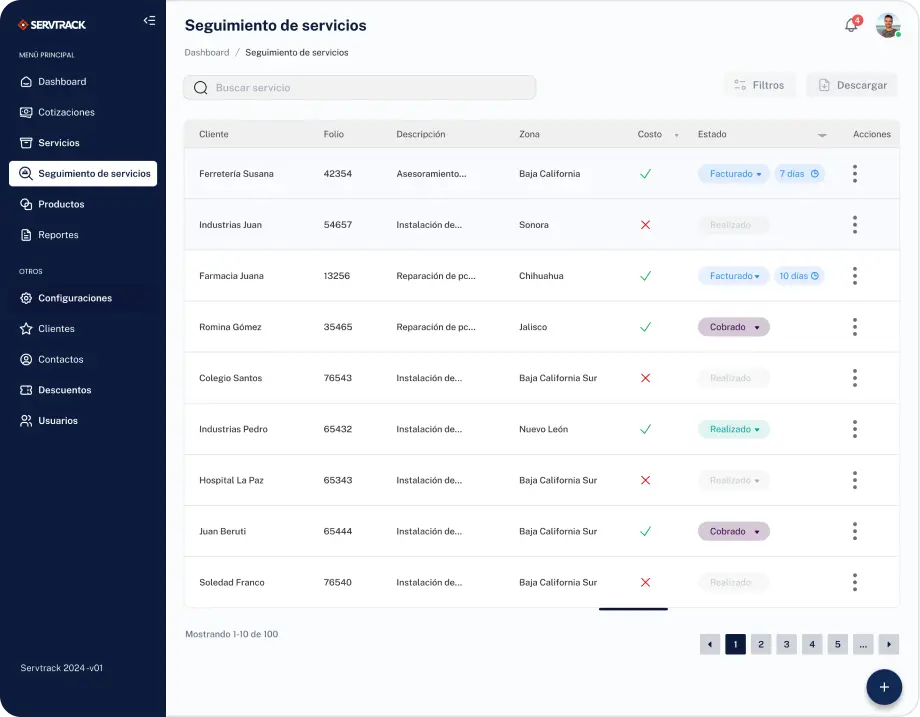
Task: Click the ellipsis pagination button
Action: tap(863, 644)
